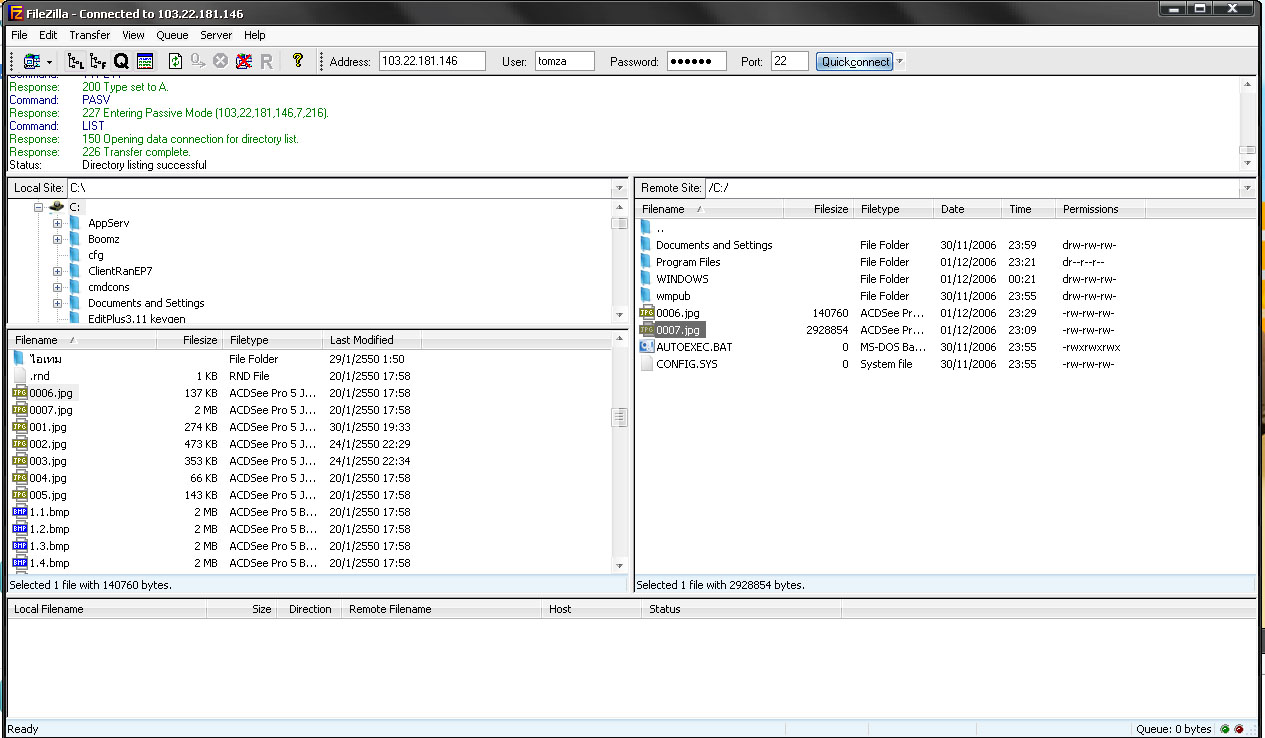Click the Process Queue toolbar icon
Screen dimensions: 1265x738
click(198, 61)
